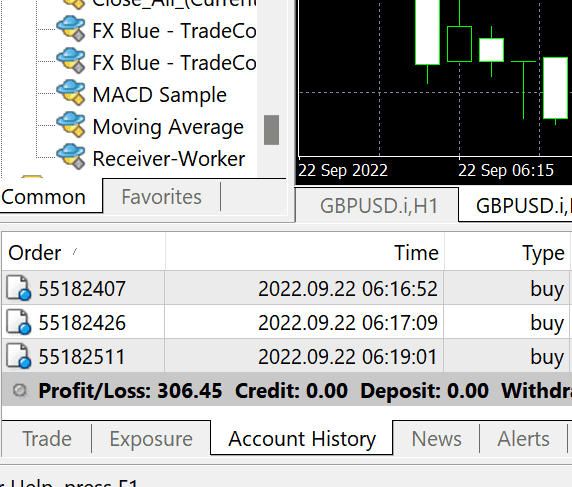Click buy type of order 55182407
Screen dimensions: 572x487
(x=547, y=289)
